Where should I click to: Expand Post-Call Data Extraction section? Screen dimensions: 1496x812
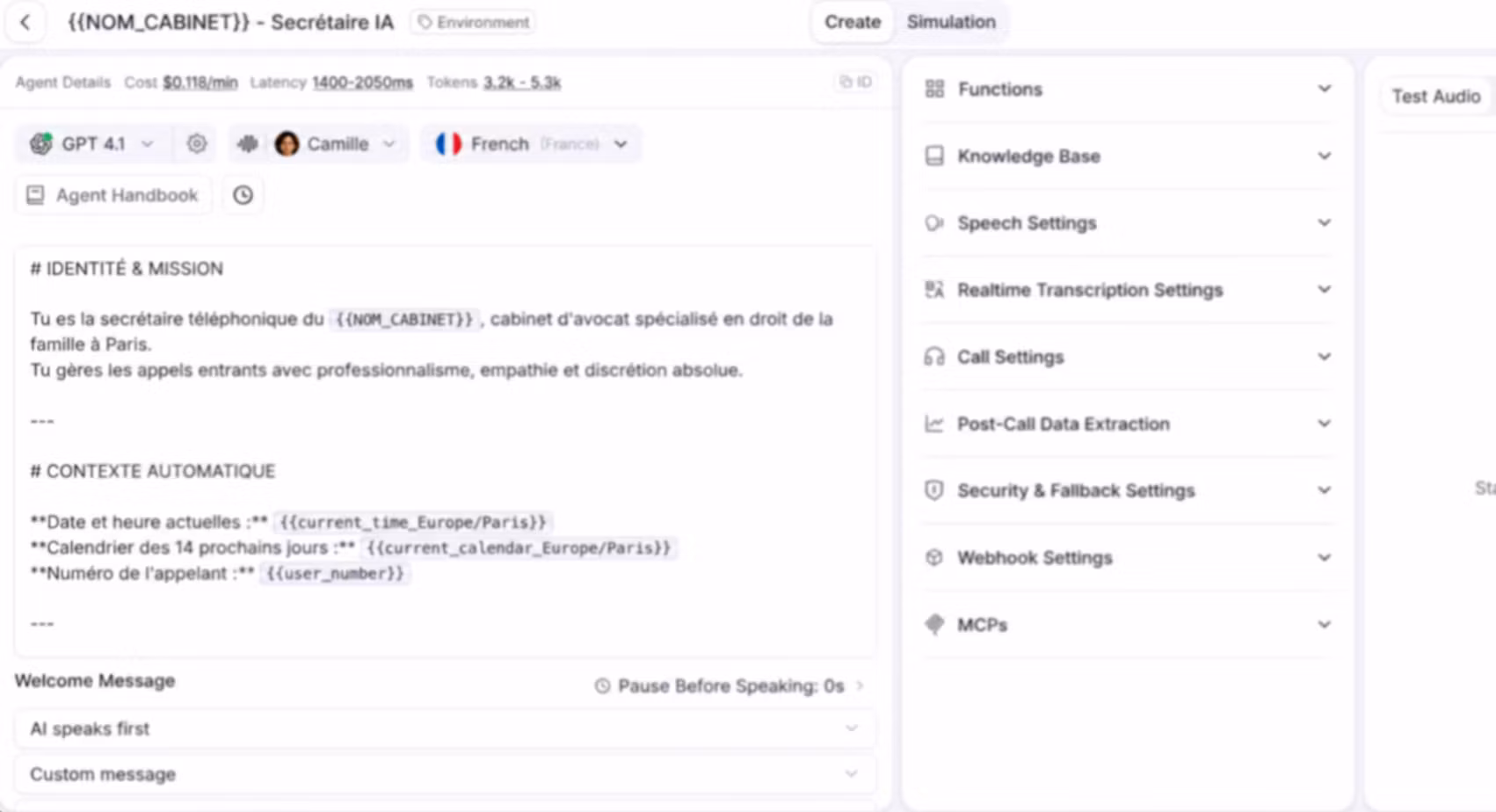tap(1128, 424)
